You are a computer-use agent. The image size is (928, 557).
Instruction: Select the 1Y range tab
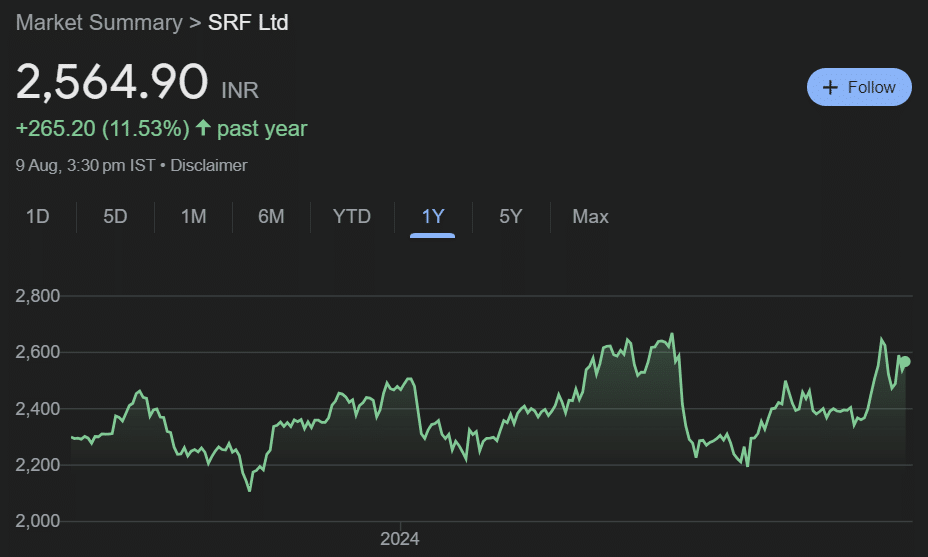coord(433,217)
